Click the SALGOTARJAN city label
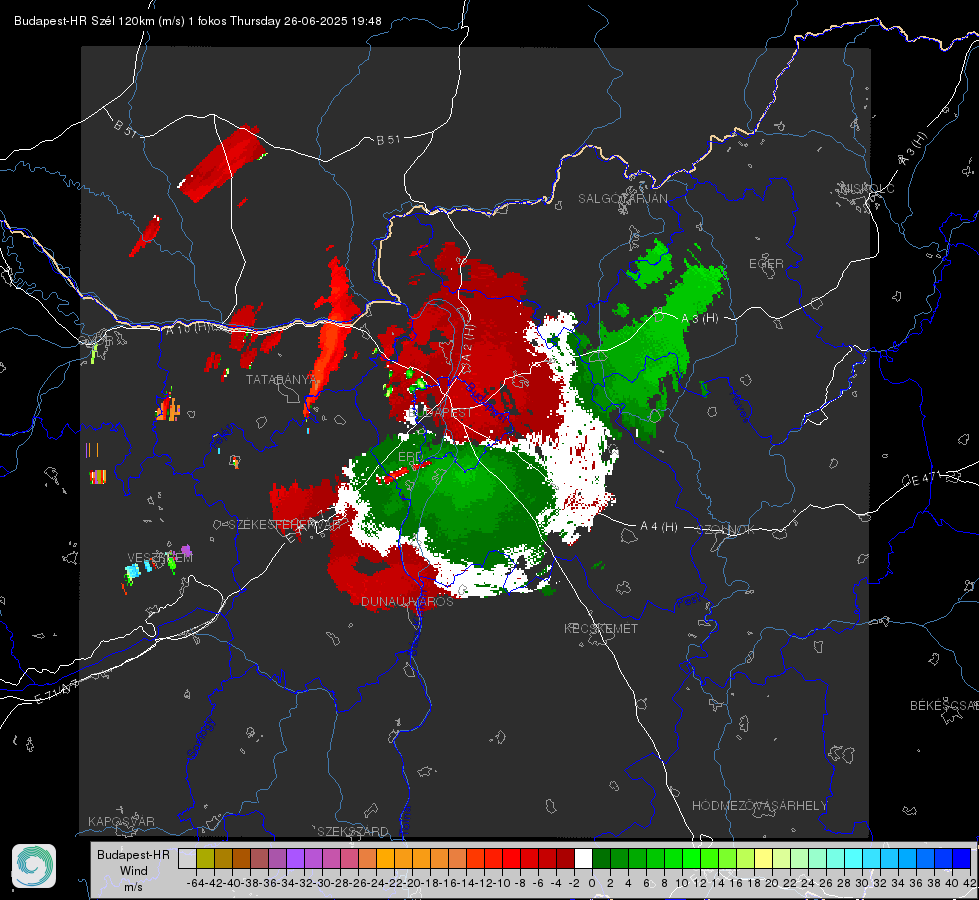Viewport: 979px width, 900px height. (x=622, y=199)
